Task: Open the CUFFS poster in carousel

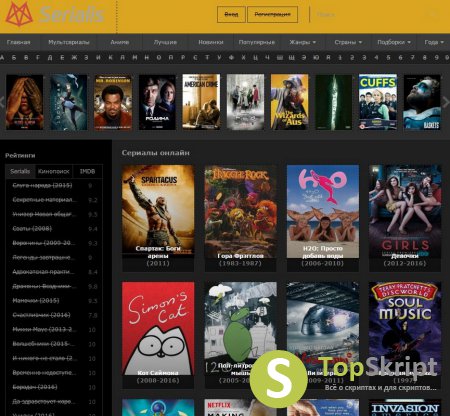Action: (x=378, y=102)
